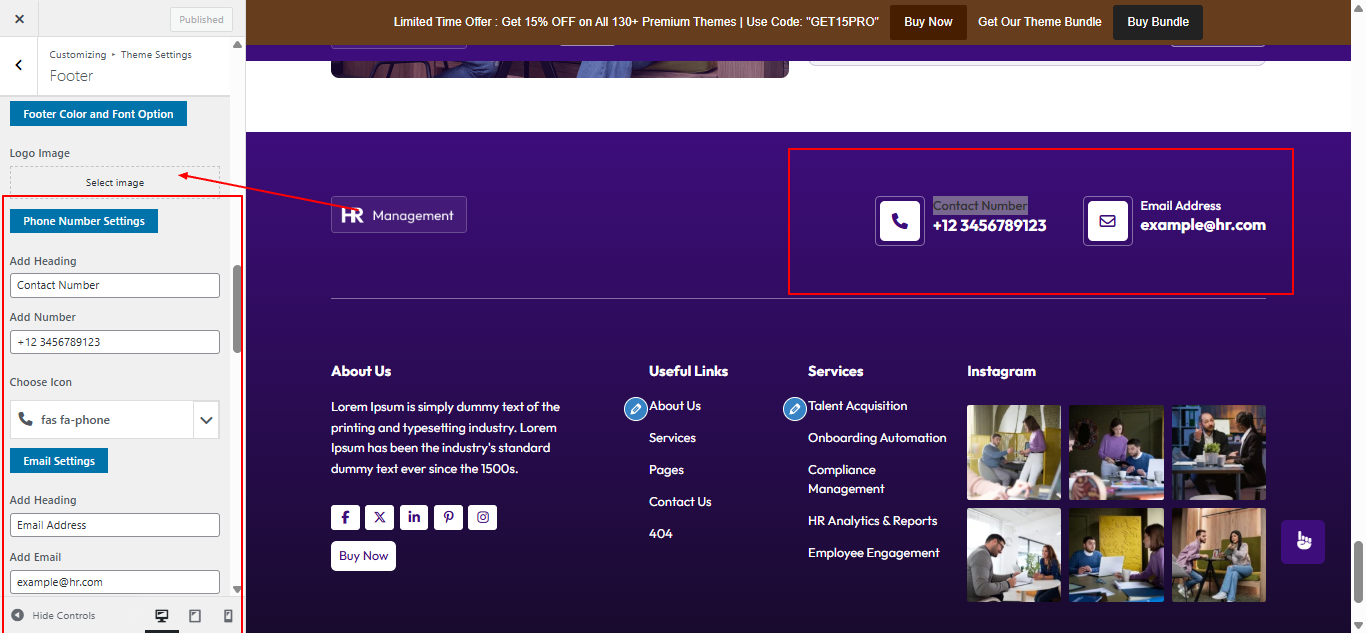
Task: Expand Email Settings section
Action: pyautogui.click(x=58, y=460)
